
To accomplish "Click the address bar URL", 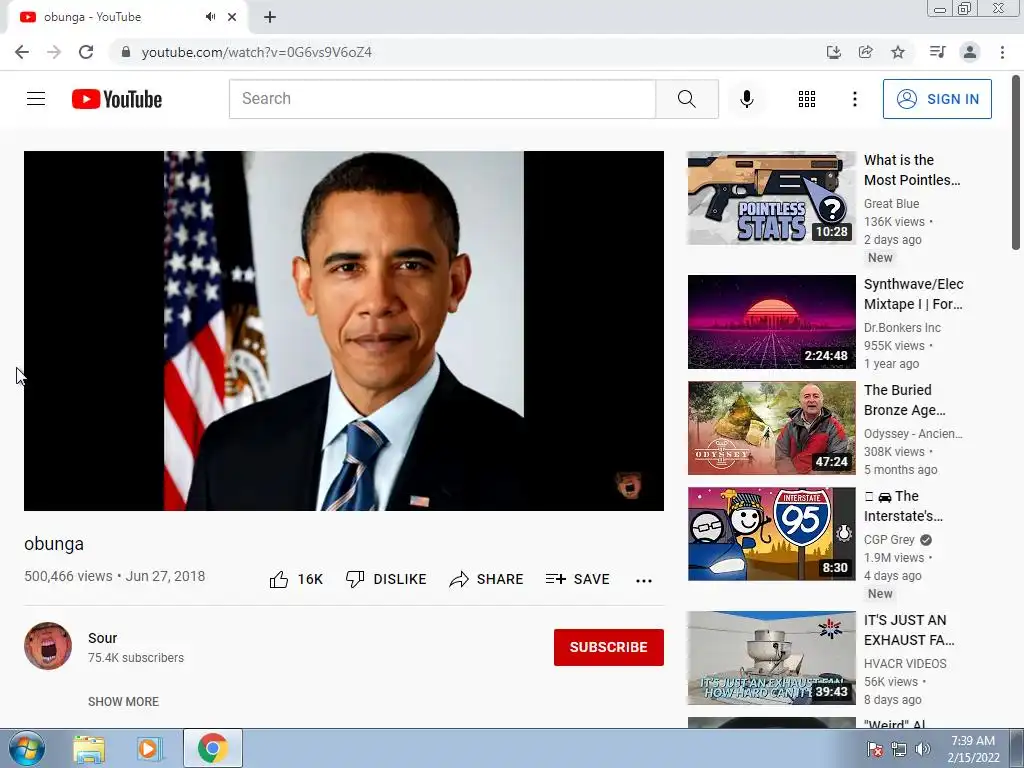I will point(257,52).
